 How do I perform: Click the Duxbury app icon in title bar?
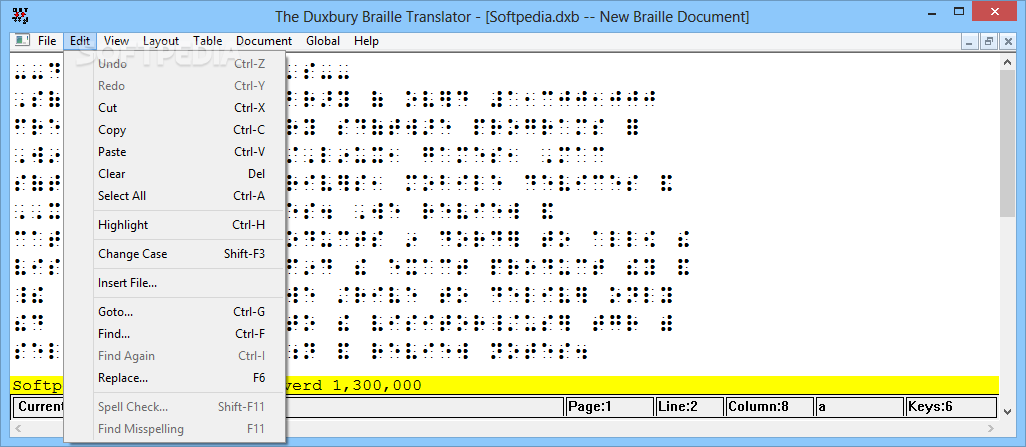20,14
